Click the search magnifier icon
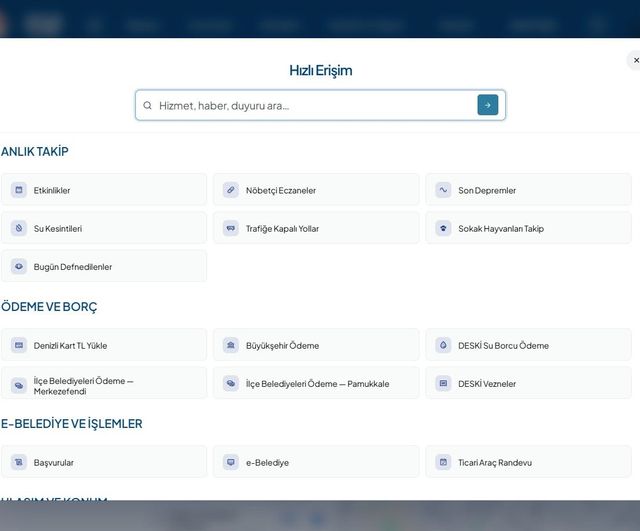 [x=147, y=105]
